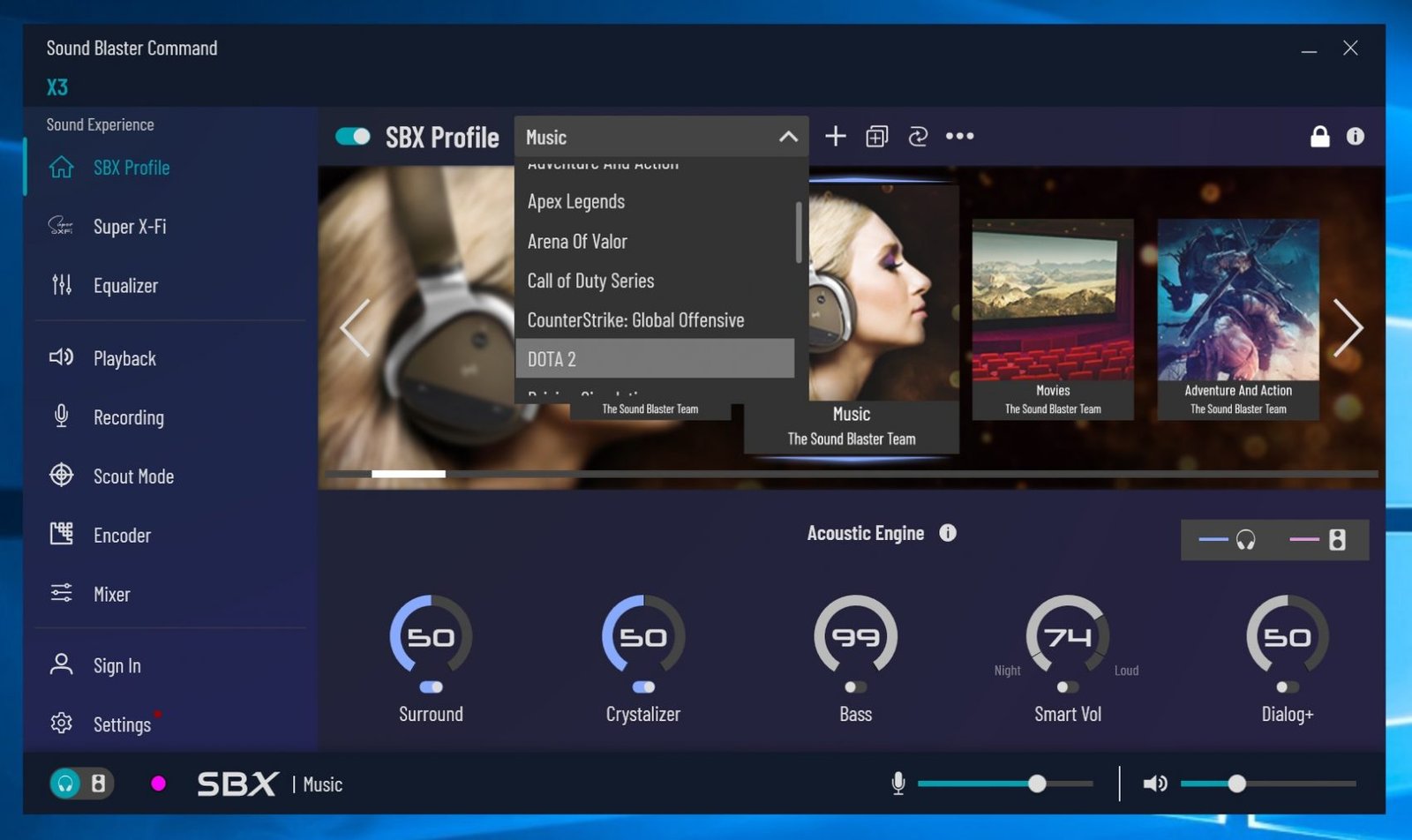Click the Playback speaker icon
The width and height of the screenshot is (1412, 840).
coord(61,357)
